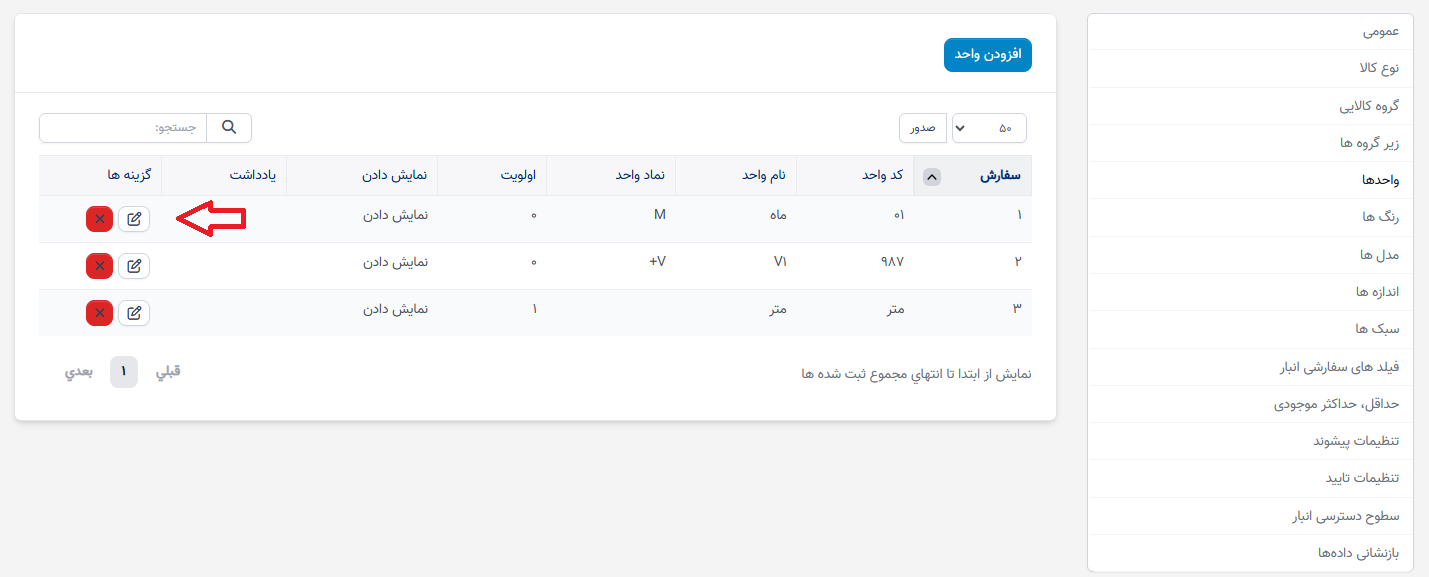Click the افزودن واحد button
The width and height of the screenshot is (1429, 577).
point(987,55)
